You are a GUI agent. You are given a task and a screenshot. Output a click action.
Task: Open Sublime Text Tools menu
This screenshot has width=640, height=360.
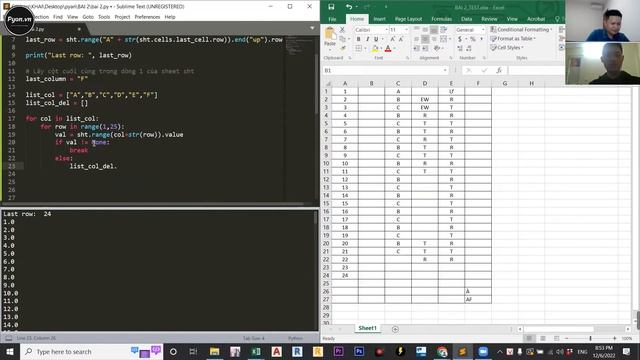pyautogui.click(x=104, y=17)
